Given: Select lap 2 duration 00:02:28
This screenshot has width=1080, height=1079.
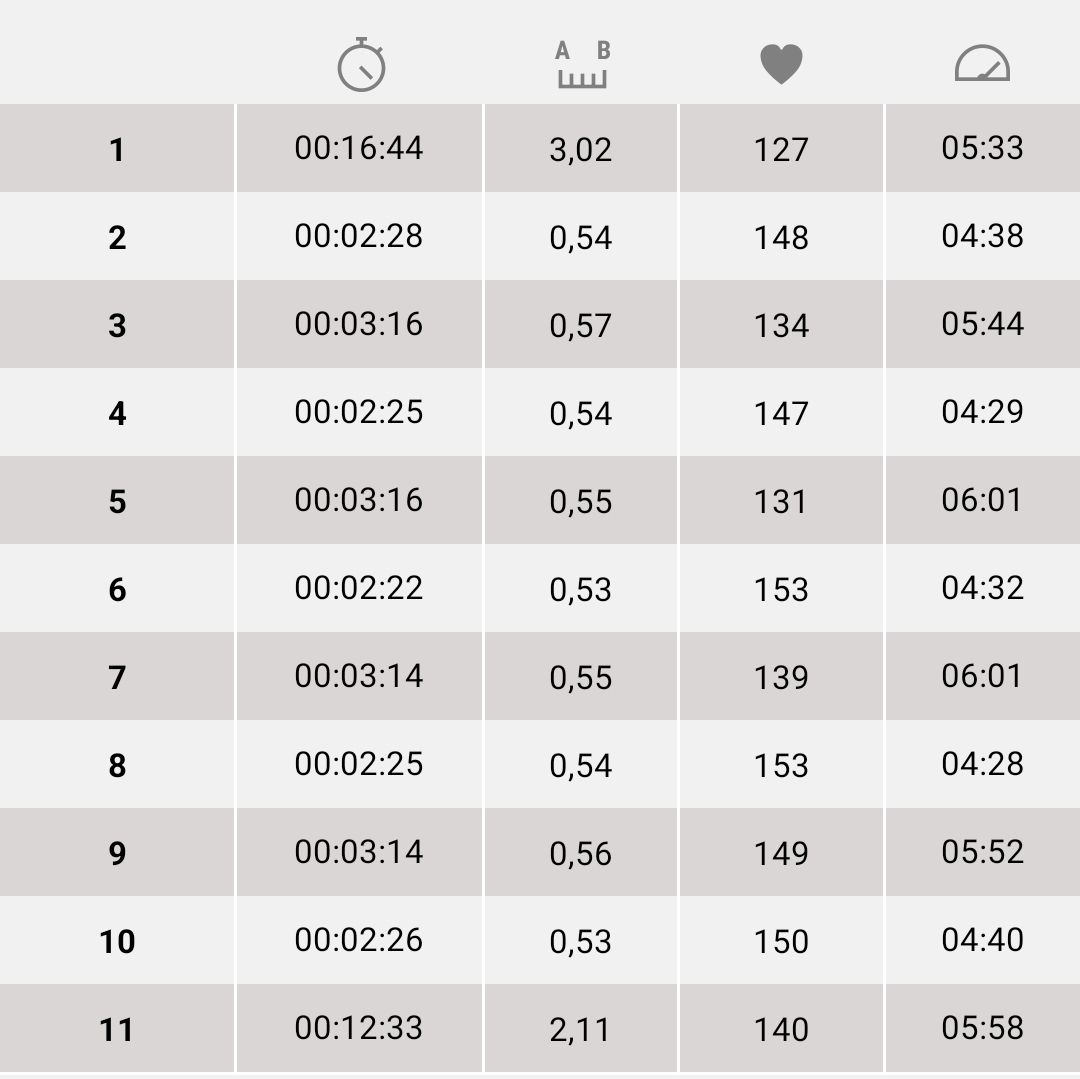Looking at the screenshot, I should [359, 236].
